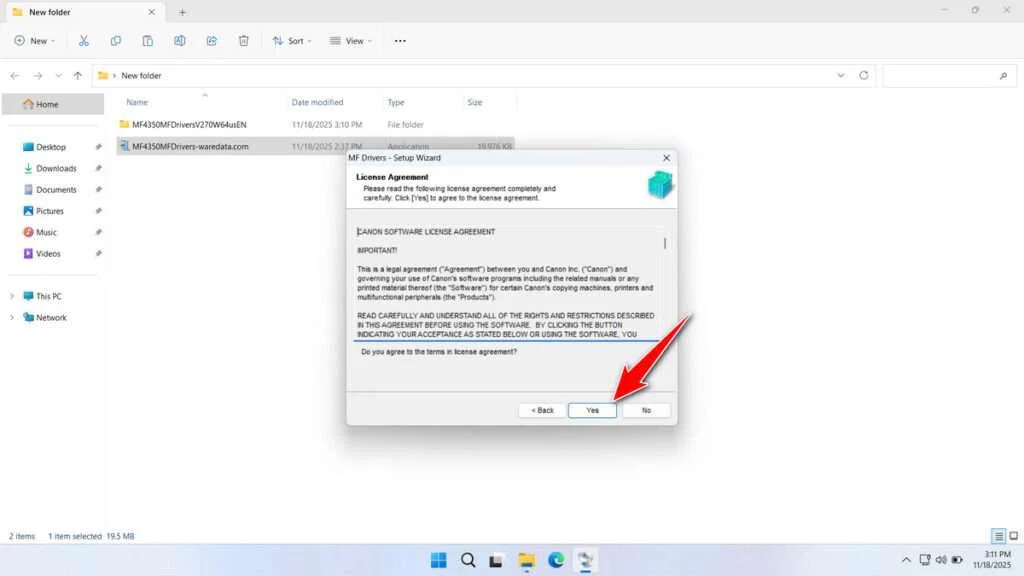This screenshot has width=1024, height=576.
Task: Click the Delete trash icon
Action: (244, 41)
